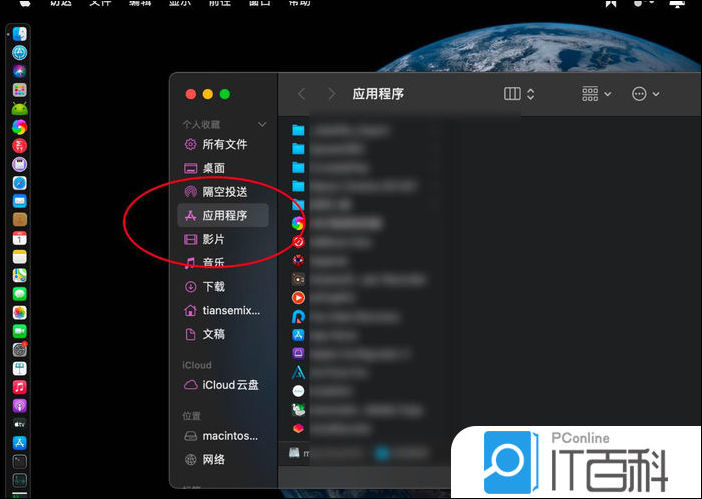Open System Preferences with red badge

[x=19, y=350]
